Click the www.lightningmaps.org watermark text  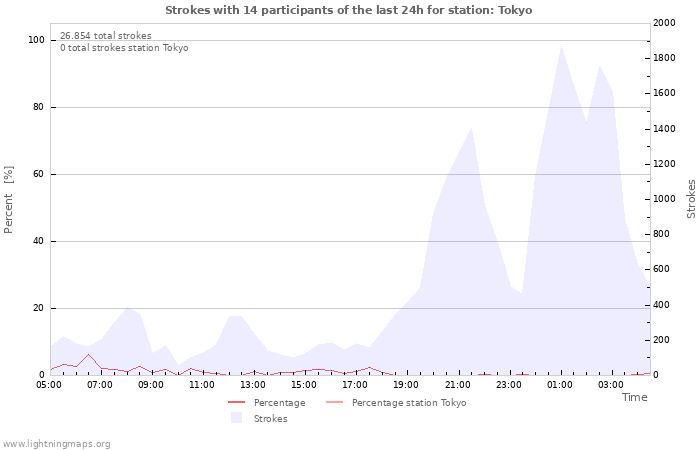(55, 444)
